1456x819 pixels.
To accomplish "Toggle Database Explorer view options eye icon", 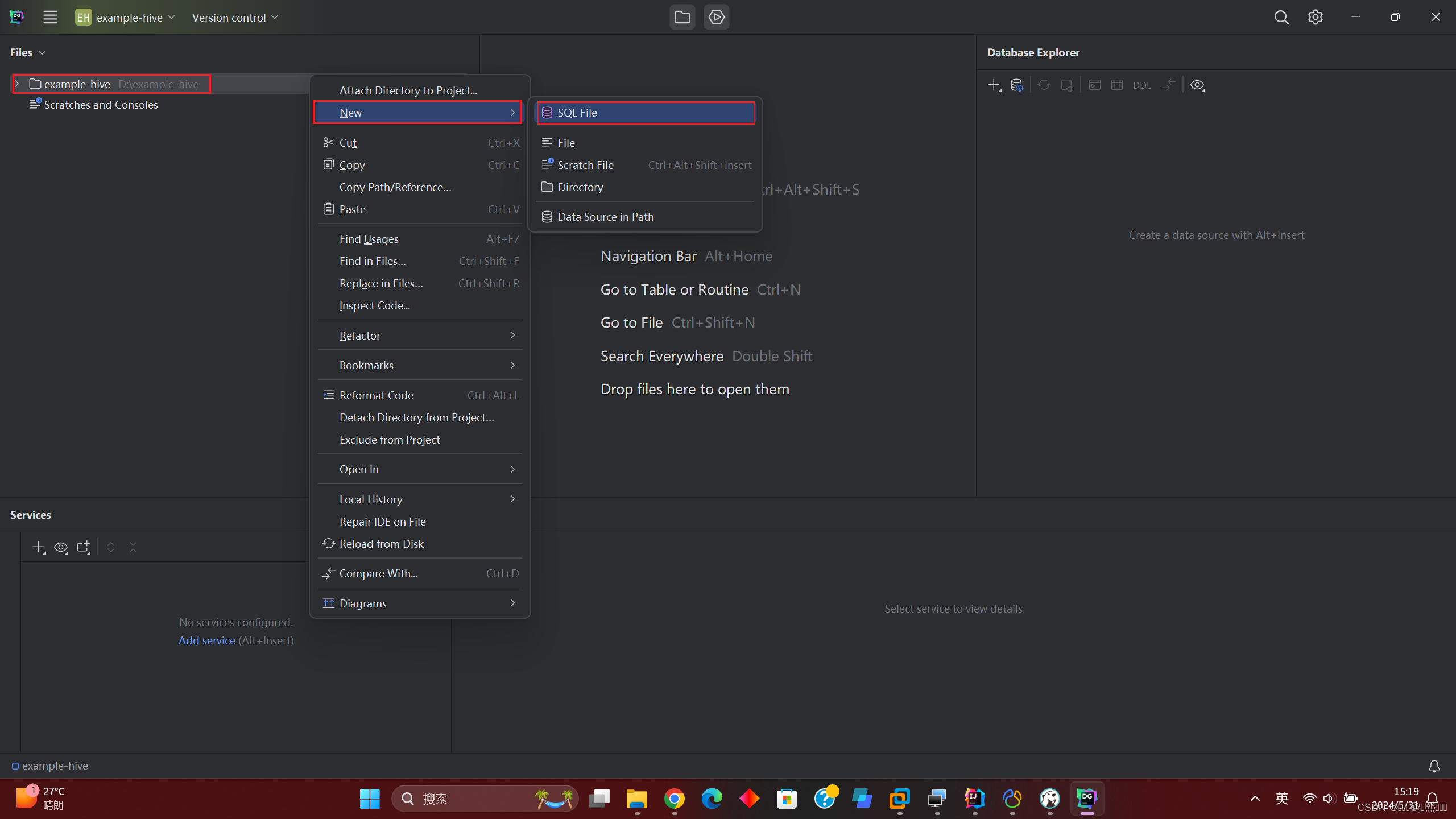I will (x=1197, y=85).
